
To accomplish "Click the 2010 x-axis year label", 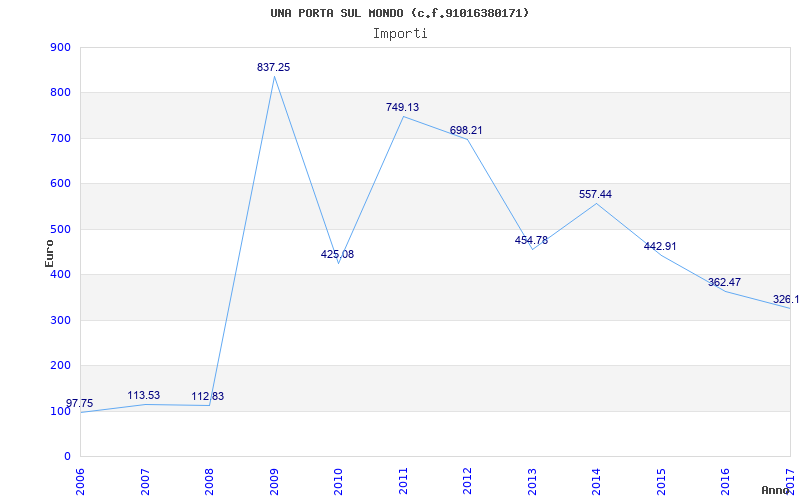I will pyautogui.click(x=339, y=481).
